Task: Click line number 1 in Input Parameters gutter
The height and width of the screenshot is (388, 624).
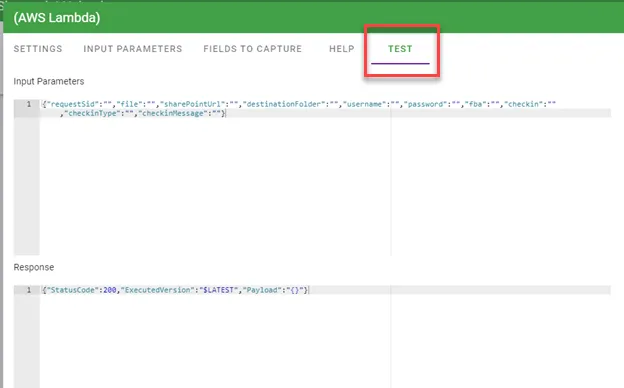Action: click(x=29, y=104)
